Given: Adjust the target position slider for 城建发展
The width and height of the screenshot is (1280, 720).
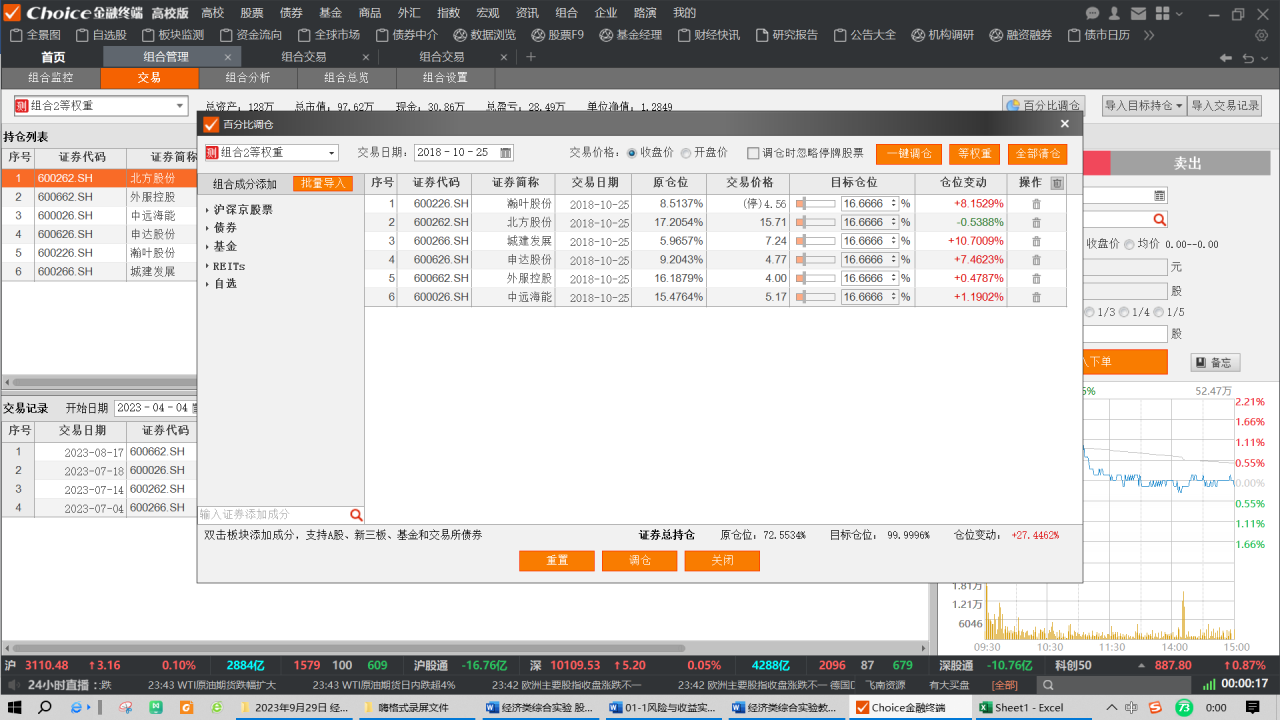Looking at the screenshot, I should 815,241.
